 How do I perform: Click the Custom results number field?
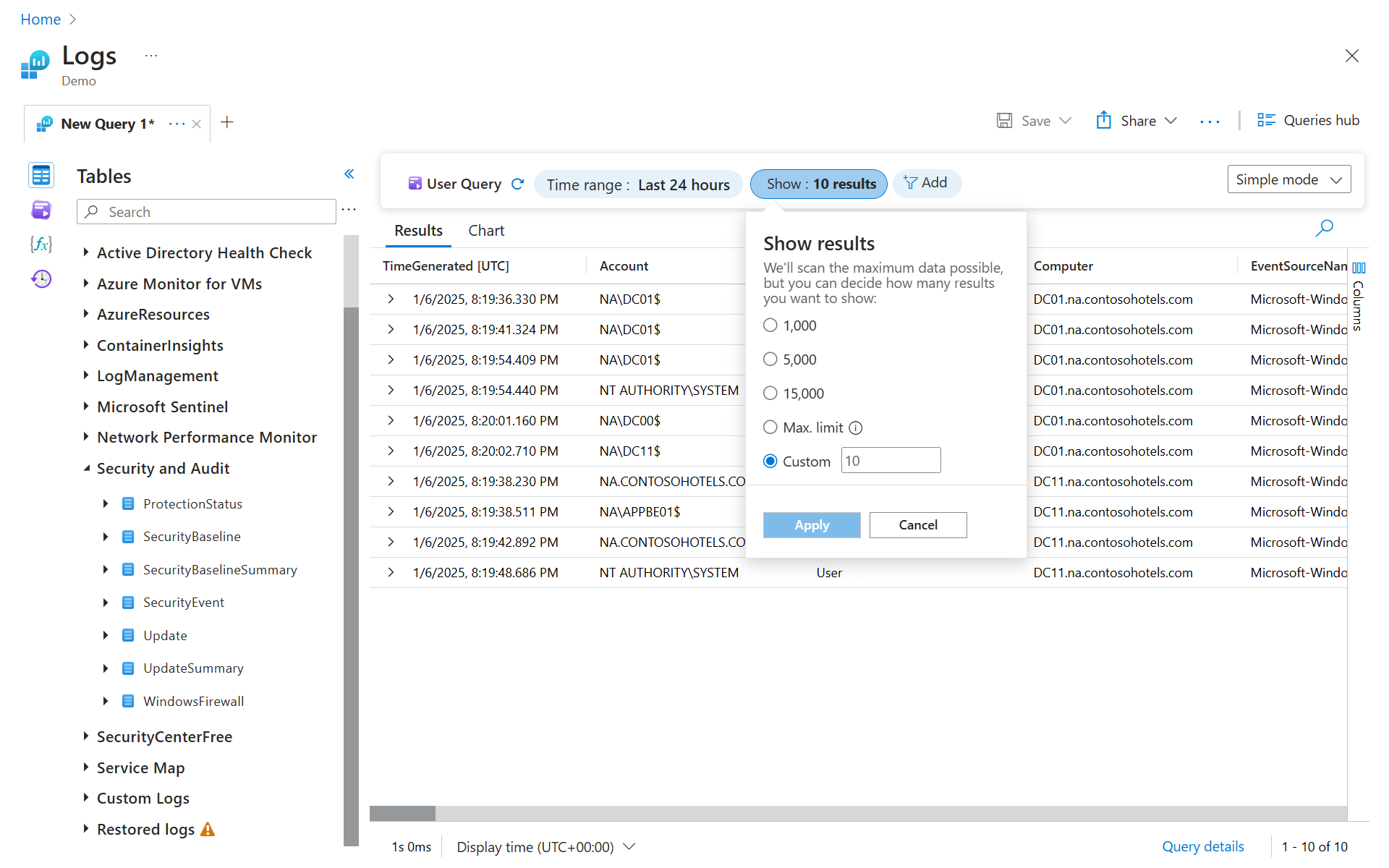click(891, 461)
